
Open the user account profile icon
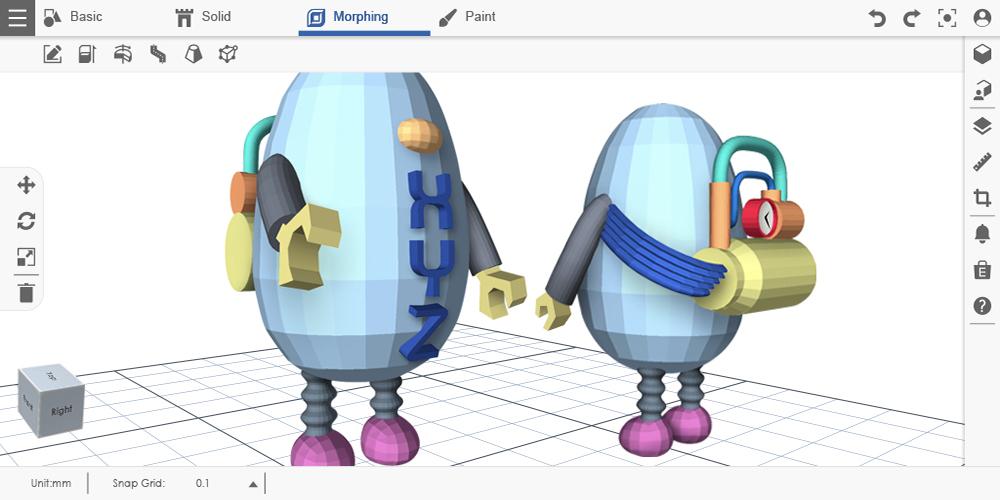982,18
